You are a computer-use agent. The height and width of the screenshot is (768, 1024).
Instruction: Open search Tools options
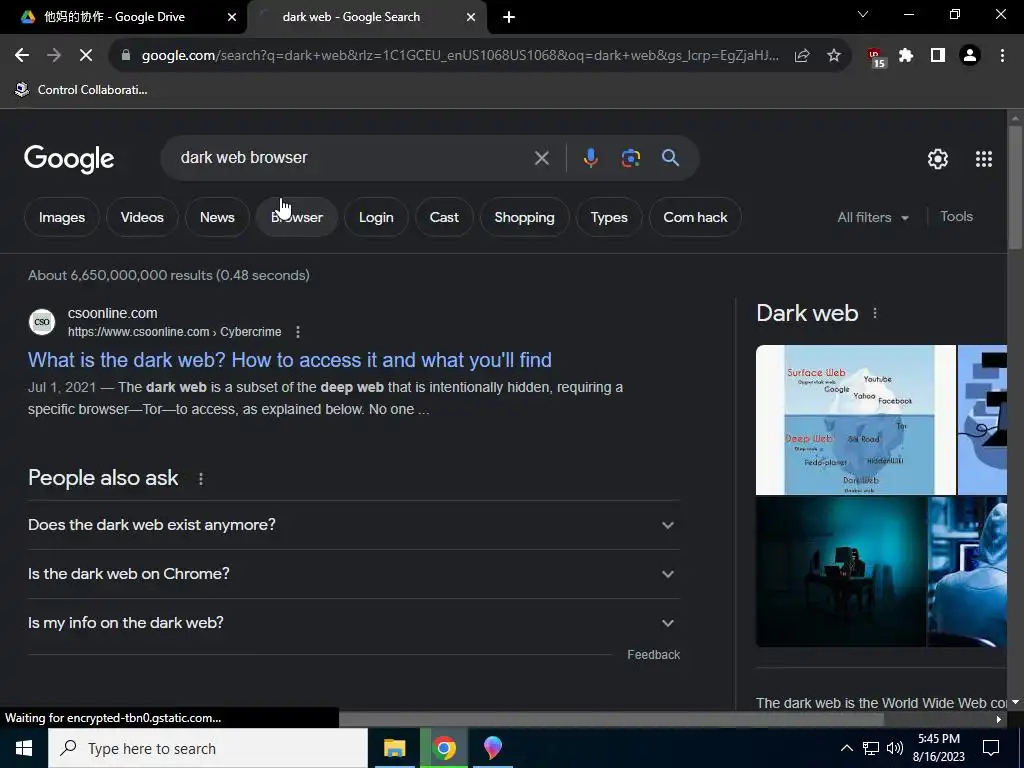(x=956, y=216)
